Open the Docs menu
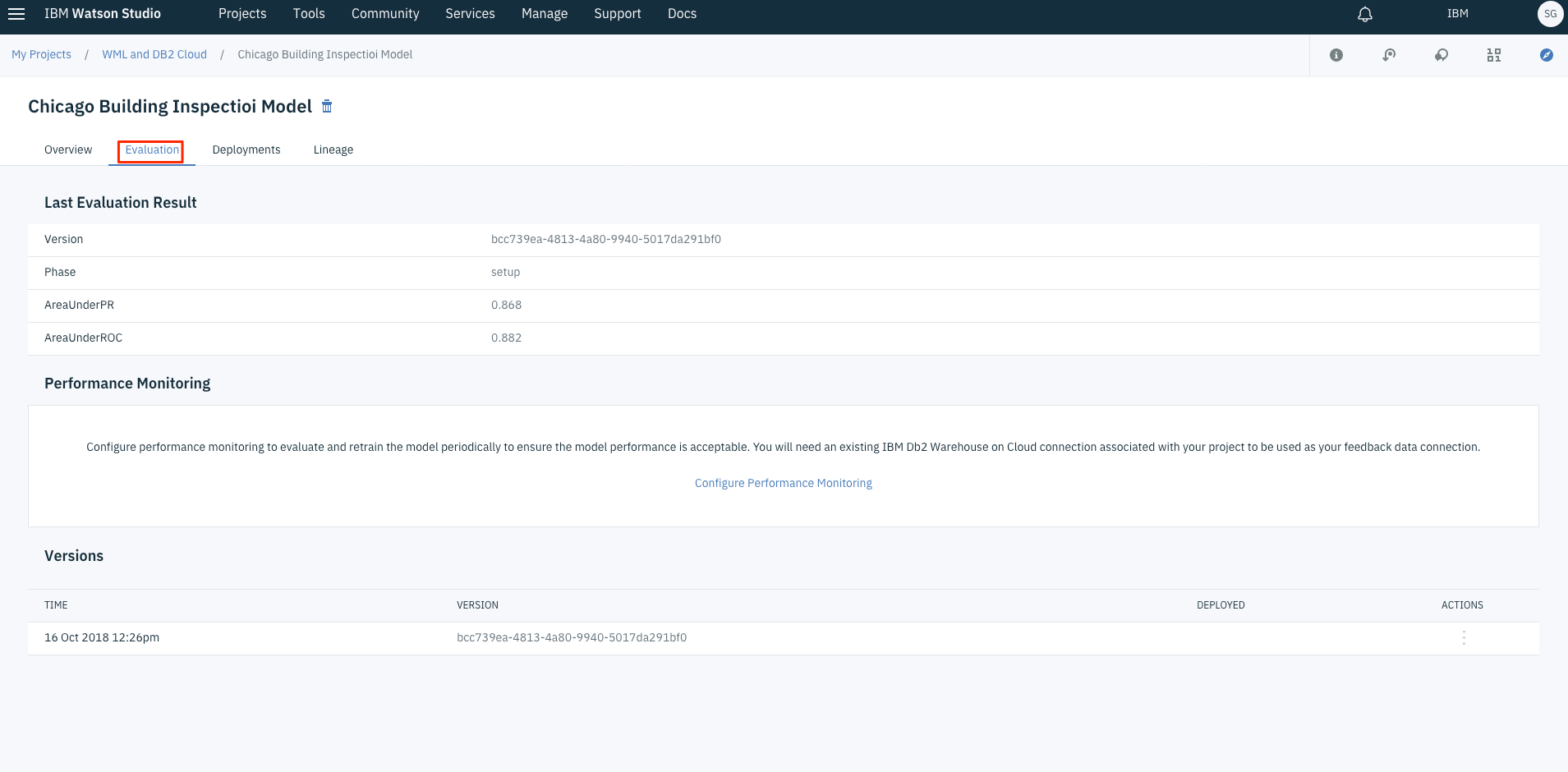The height and width of the screenshot is (772, 1568). [x=682, y=14]
